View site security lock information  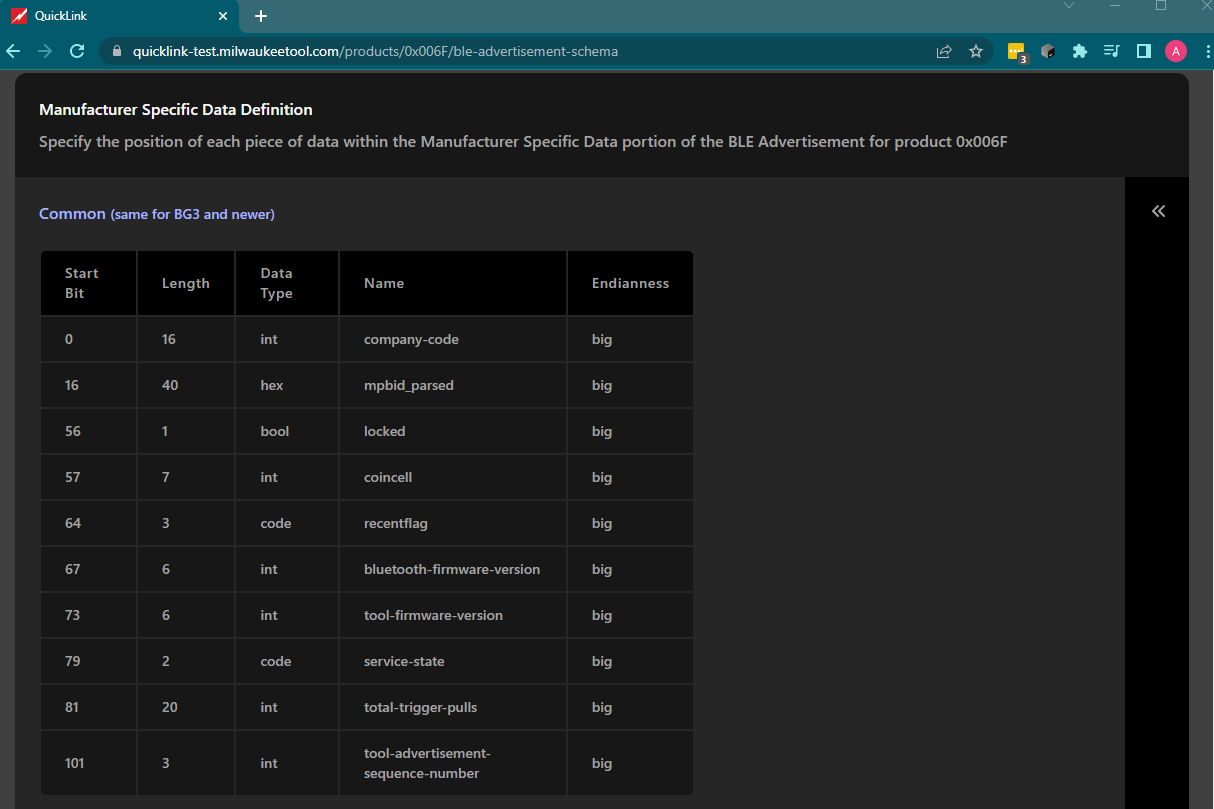tap(116, 51)
